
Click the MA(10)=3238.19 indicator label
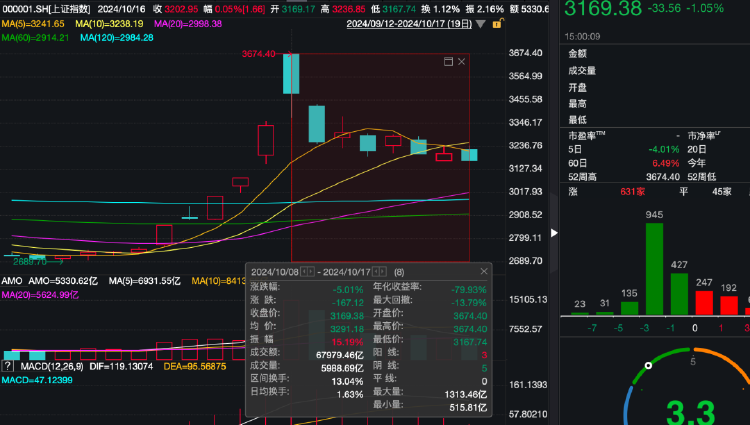pyautogui.click(x=109, y=23)
